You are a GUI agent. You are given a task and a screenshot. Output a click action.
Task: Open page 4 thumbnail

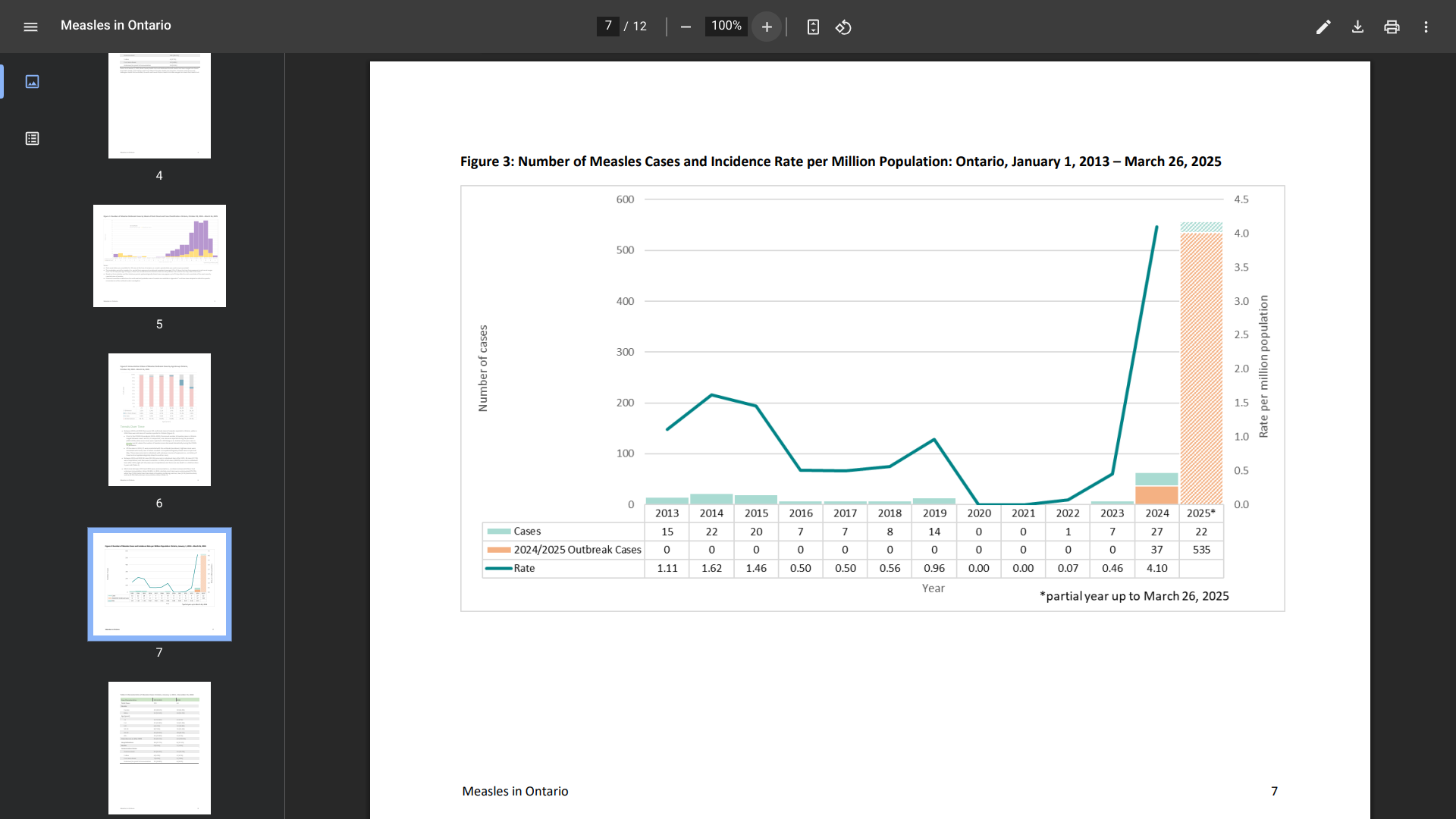tap(159, 106)
